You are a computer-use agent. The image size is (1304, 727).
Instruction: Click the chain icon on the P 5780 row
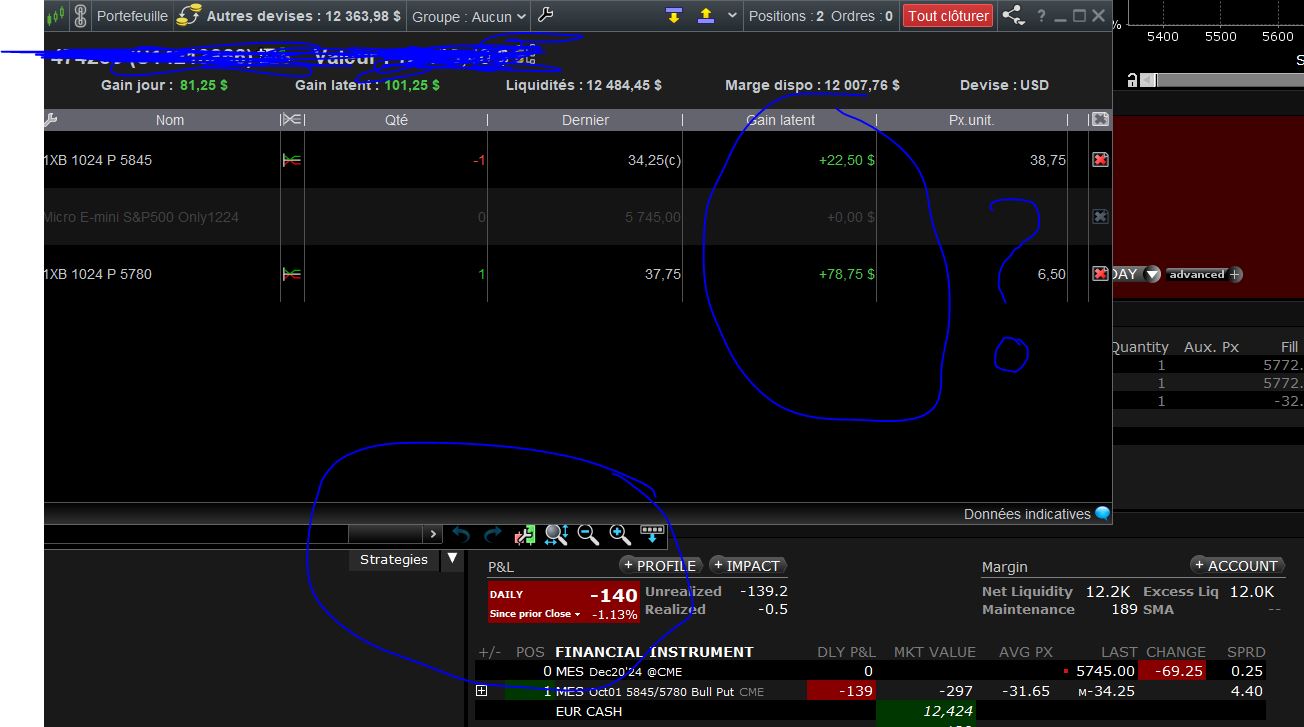tap(292, 274)
